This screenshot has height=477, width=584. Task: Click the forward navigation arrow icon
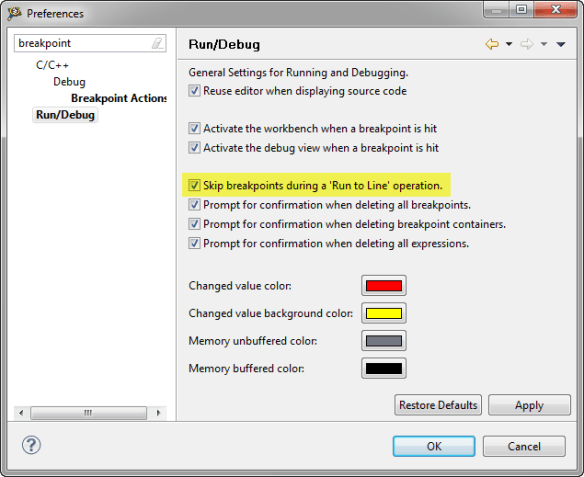coord(527,44)
